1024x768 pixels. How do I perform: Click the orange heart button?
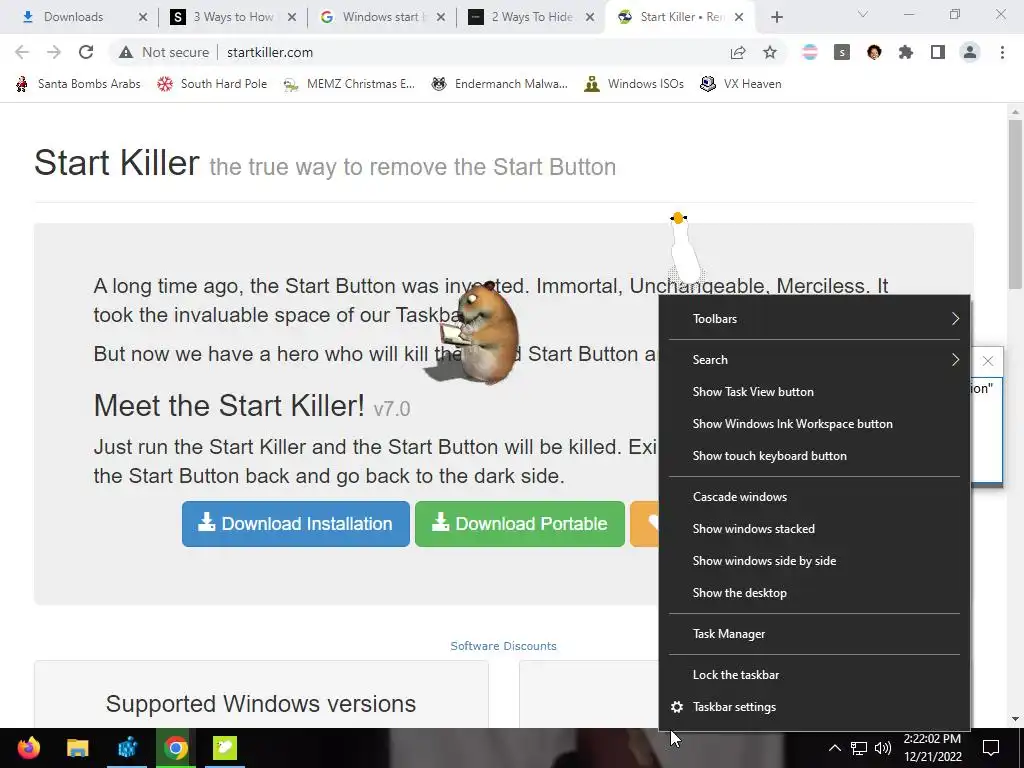645,524
